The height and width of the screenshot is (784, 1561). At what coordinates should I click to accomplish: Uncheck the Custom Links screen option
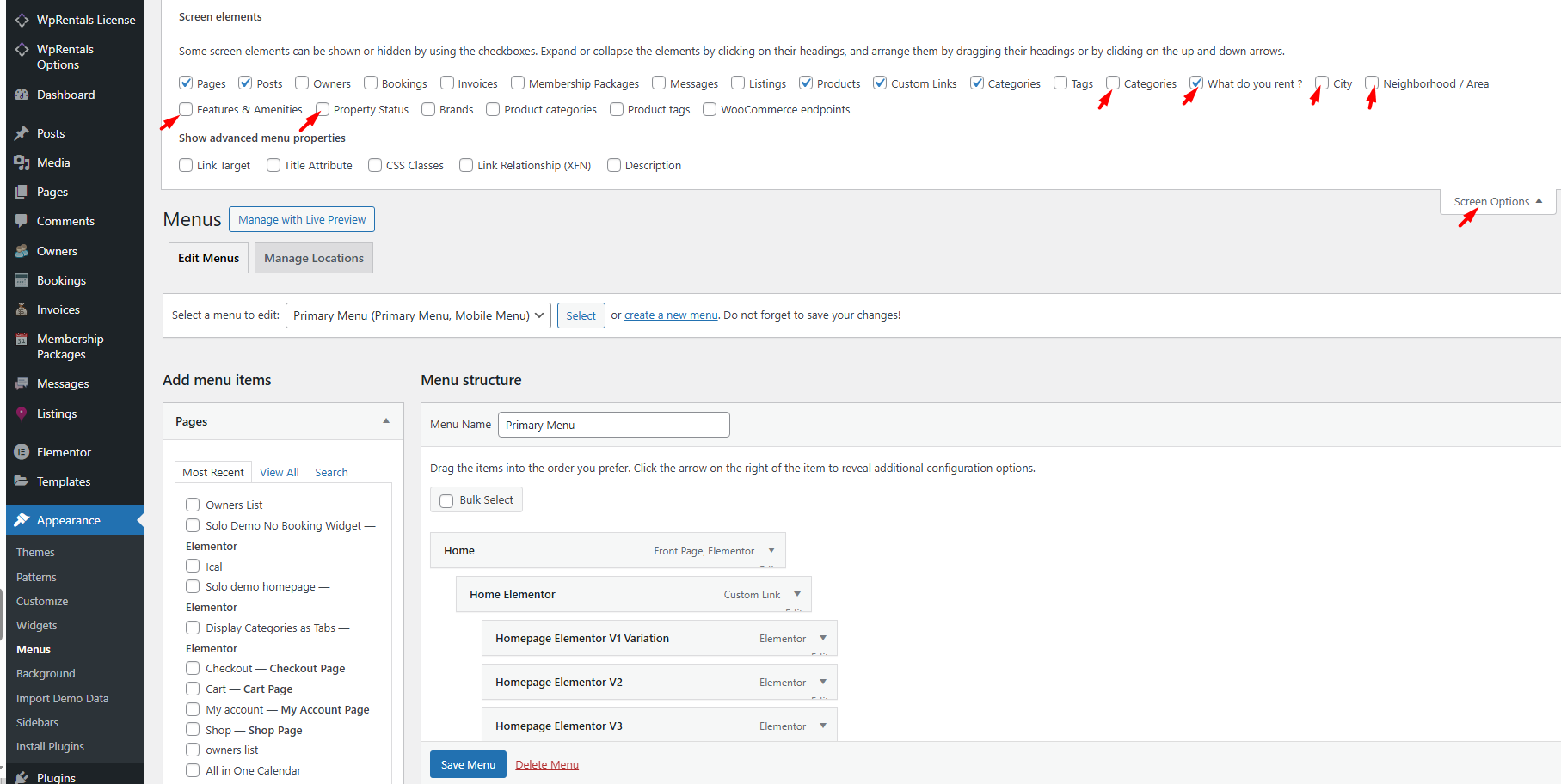click(x=880, y=83)
